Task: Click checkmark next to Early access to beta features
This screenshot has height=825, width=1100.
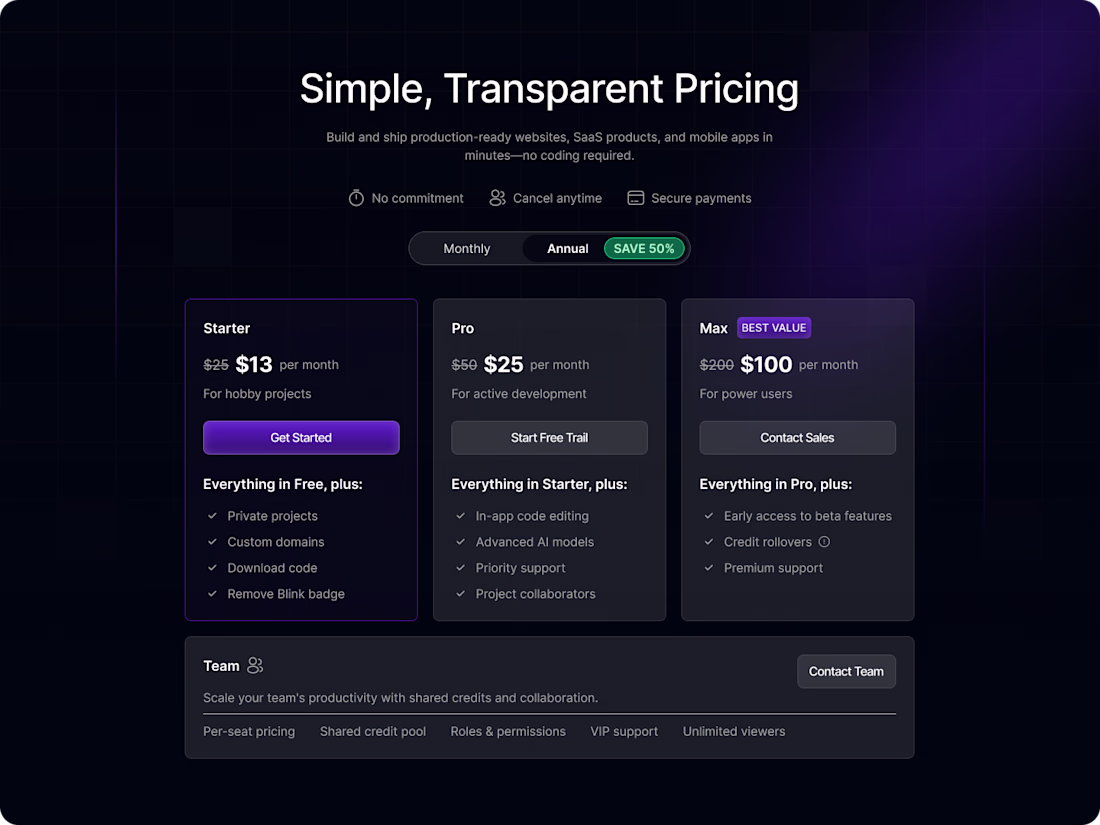Action: tap(708, 516)
